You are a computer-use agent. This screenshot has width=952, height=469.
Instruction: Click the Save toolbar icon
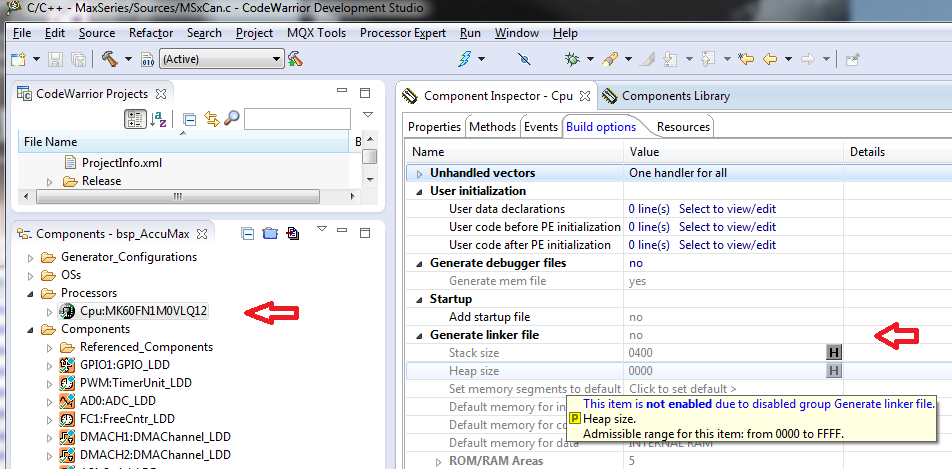tap(56, 59)
